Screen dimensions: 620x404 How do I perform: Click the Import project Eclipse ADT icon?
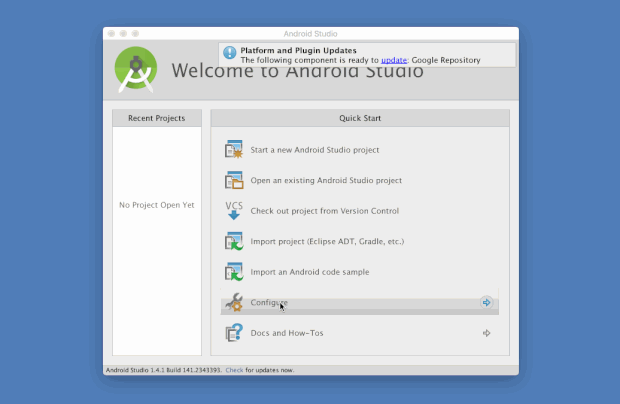pos(234,241)
